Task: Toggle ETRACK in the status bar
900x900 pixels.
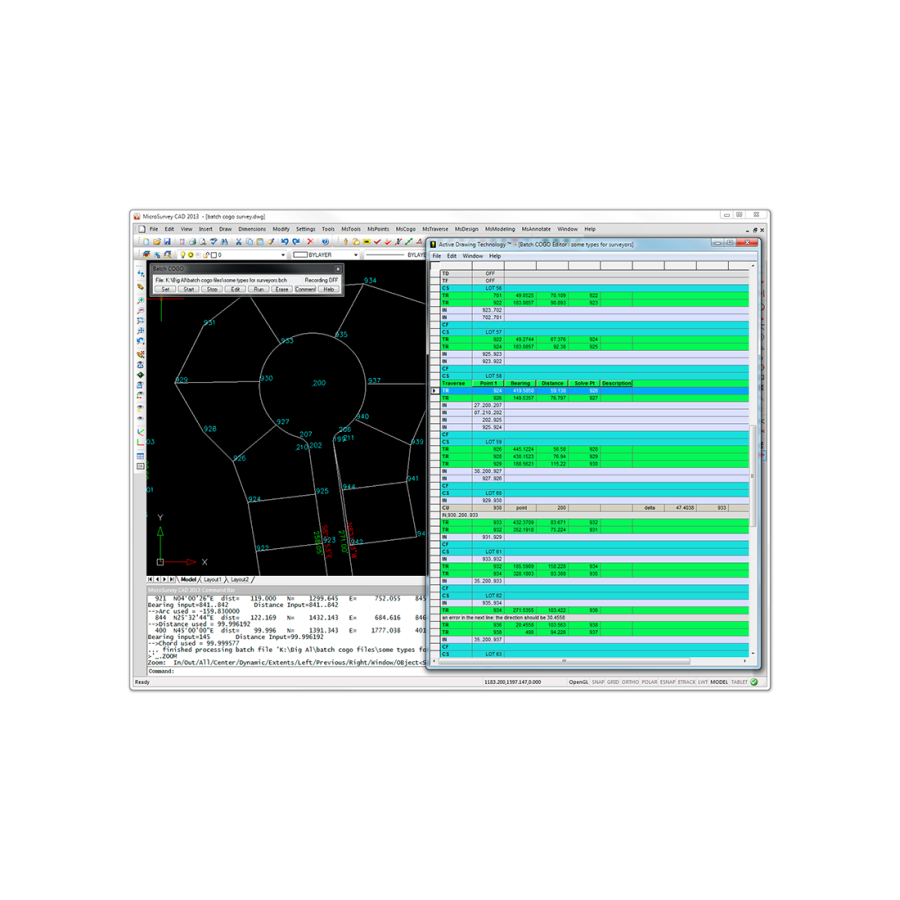Action: tap(686, 682)
